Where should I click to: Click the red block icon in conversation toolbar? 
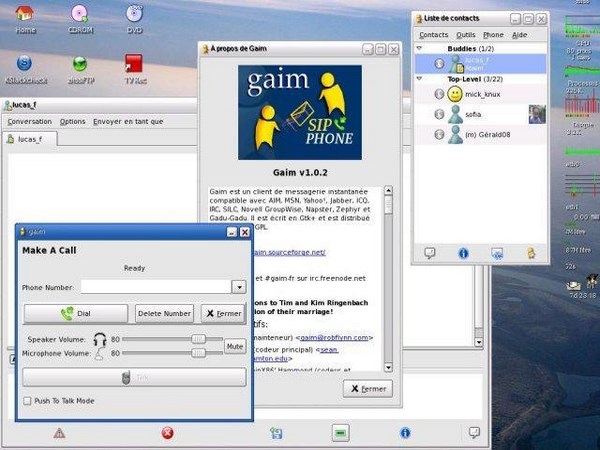coord(167,433)
